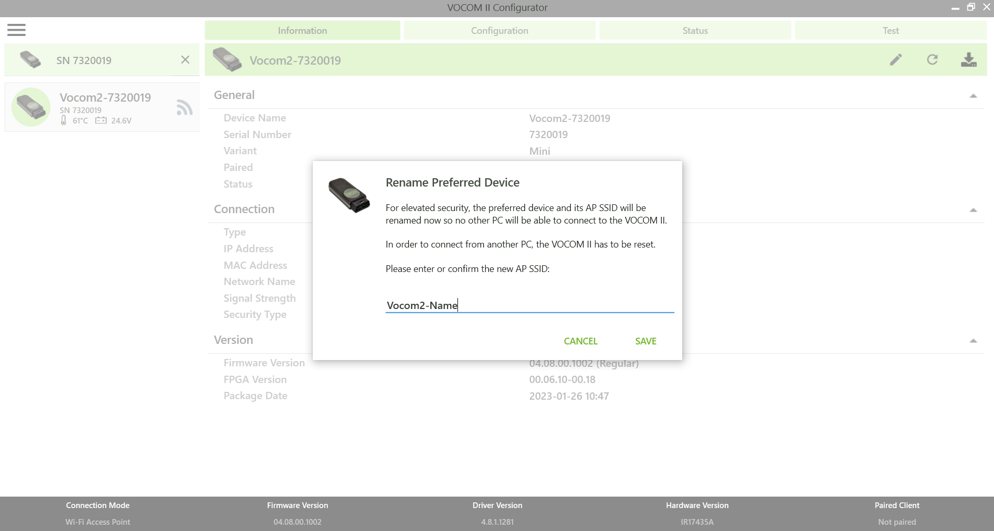Click the MAC Address label
Image resolution: width=994 pixels, height=531 pixels.
coord(255,265)
